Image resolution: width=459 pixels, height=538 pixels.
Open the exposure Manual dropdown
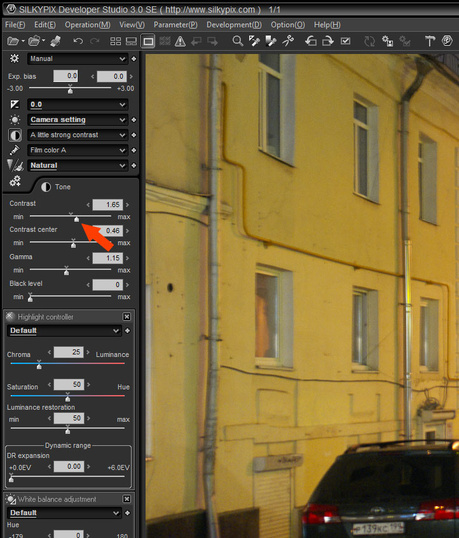(78, 59)
